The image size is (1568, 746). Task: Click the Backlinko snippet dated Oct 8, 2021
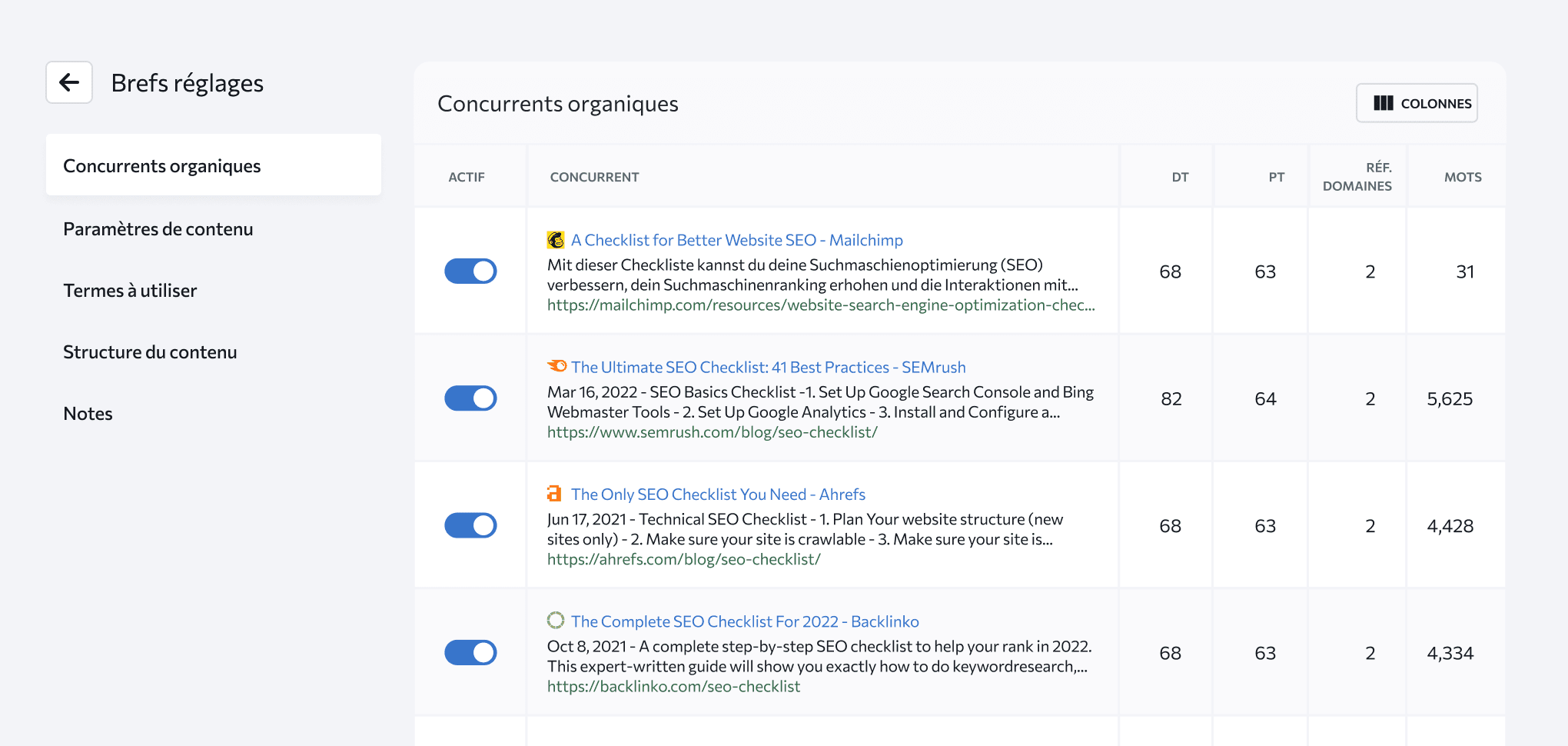pos(819,656)
